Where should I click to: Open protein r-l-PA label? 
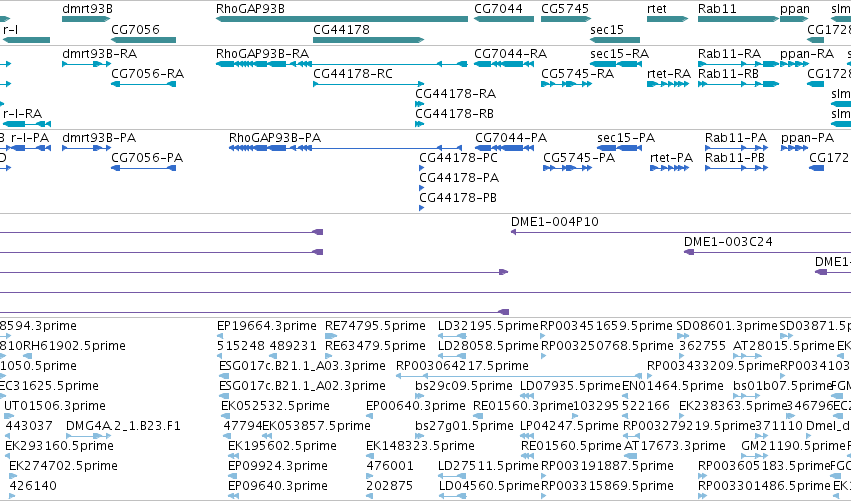[30, 138]
